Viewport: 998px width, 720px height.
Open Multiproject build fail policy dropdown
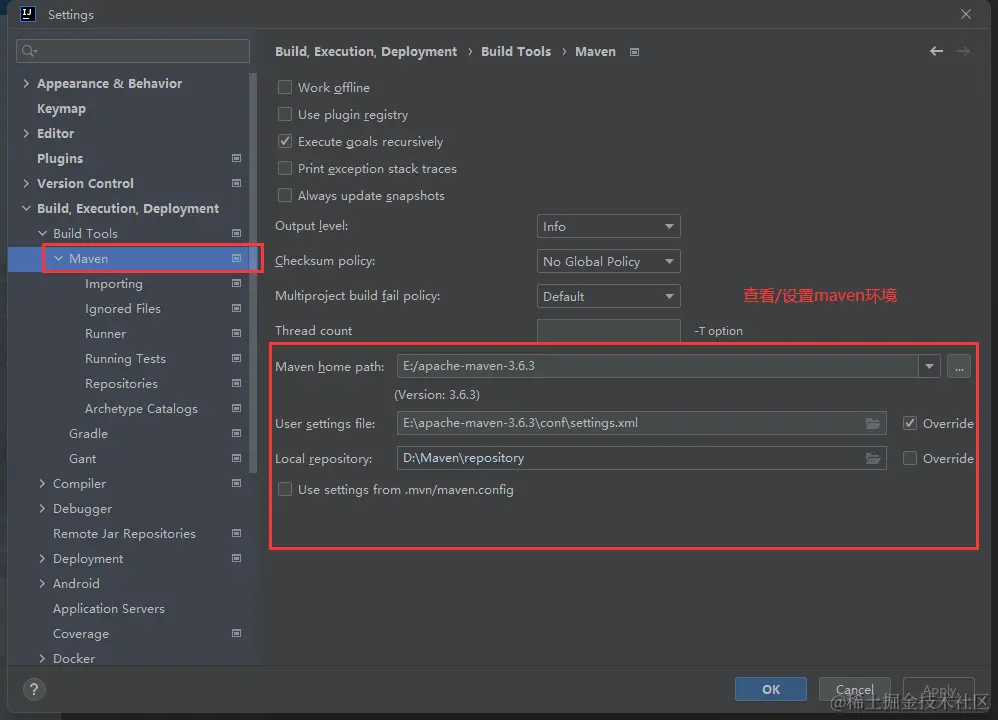pos(608,297)
